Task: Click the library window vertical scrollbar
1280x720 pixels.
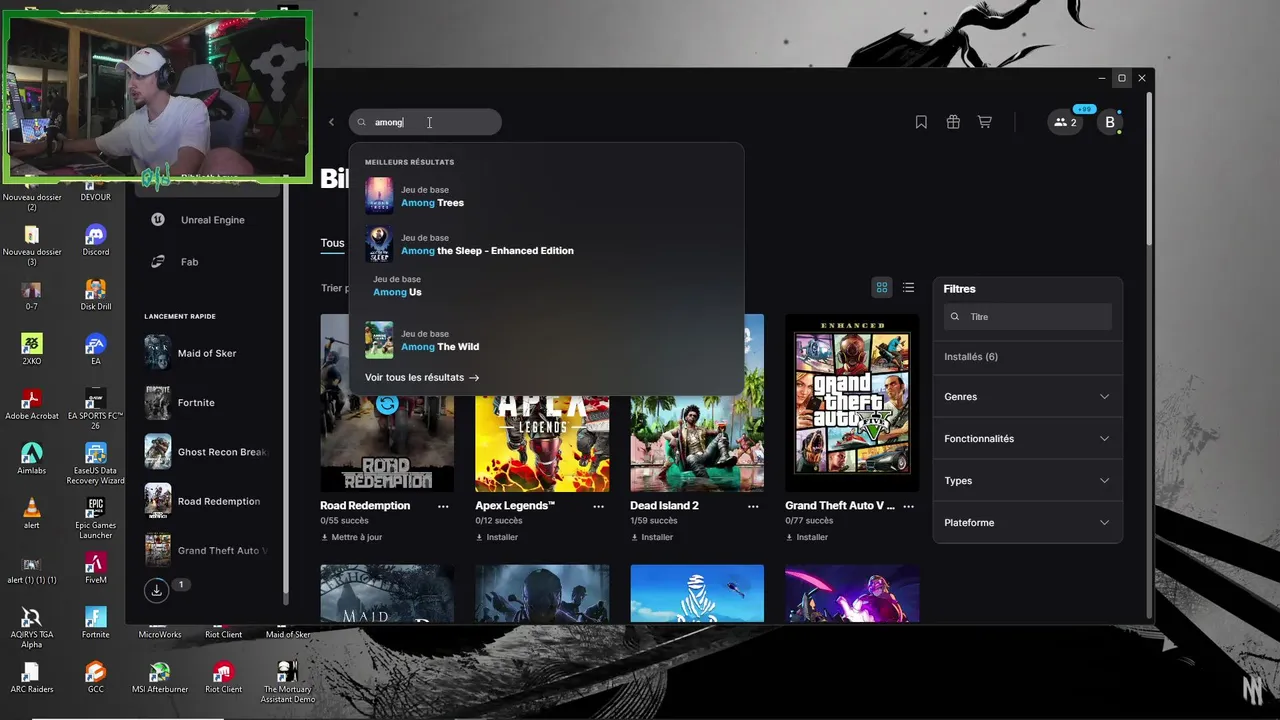Action: pos(1148,170)
